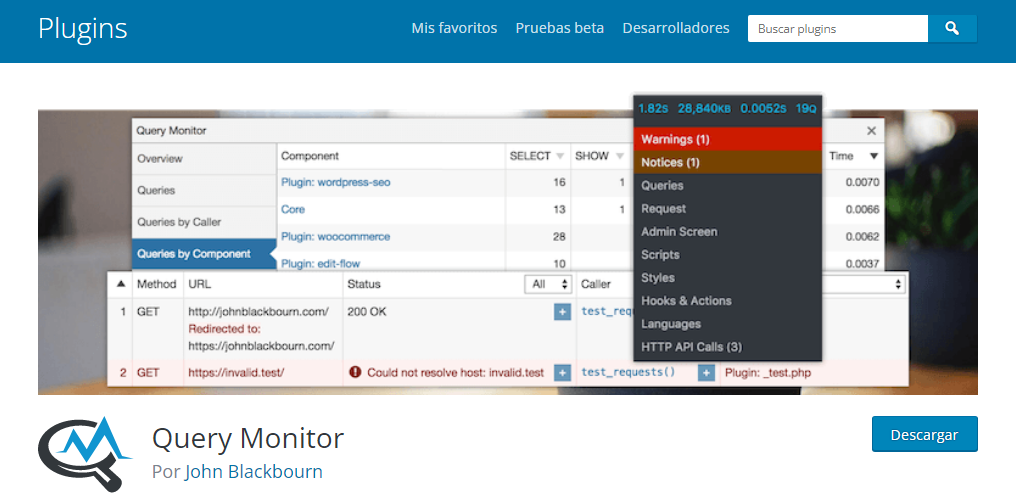Click Plugin: wordpress-seo component link
Viewport: 1016px width, 501px height.
pos(336,183)
